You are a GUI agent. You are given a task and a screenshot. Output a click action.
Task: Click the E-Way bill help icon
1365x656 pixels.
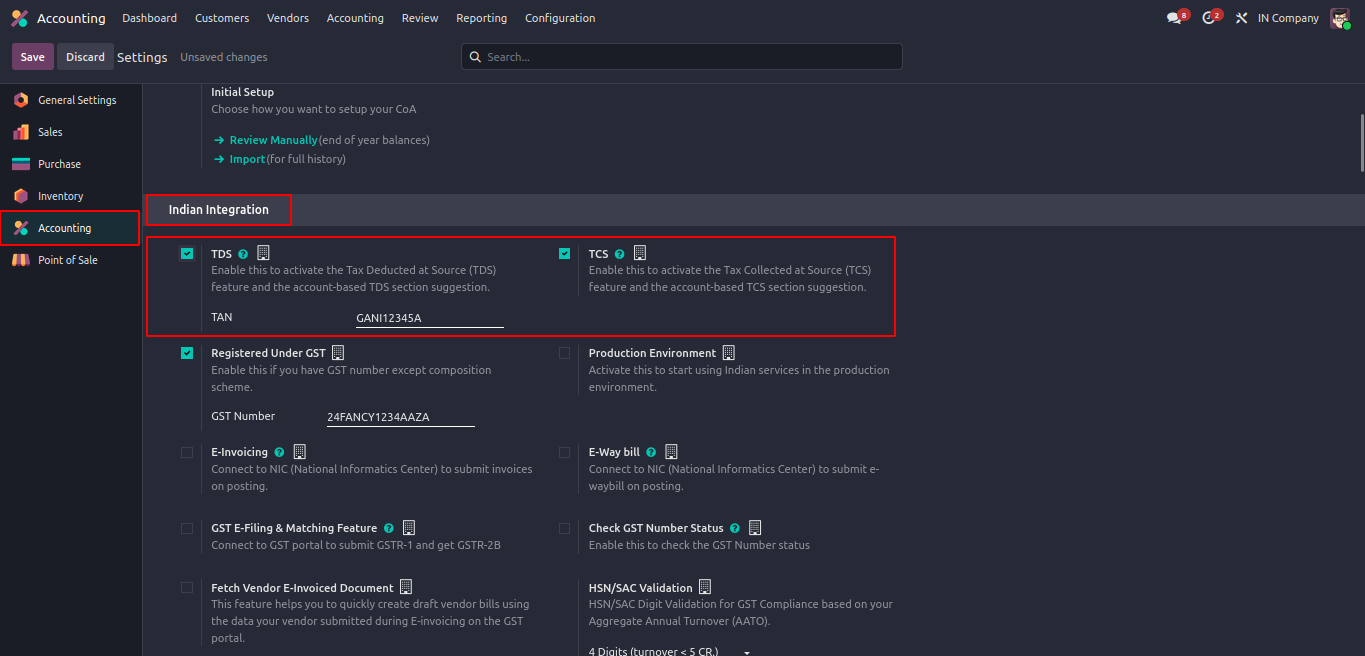(x=651, y=452)
